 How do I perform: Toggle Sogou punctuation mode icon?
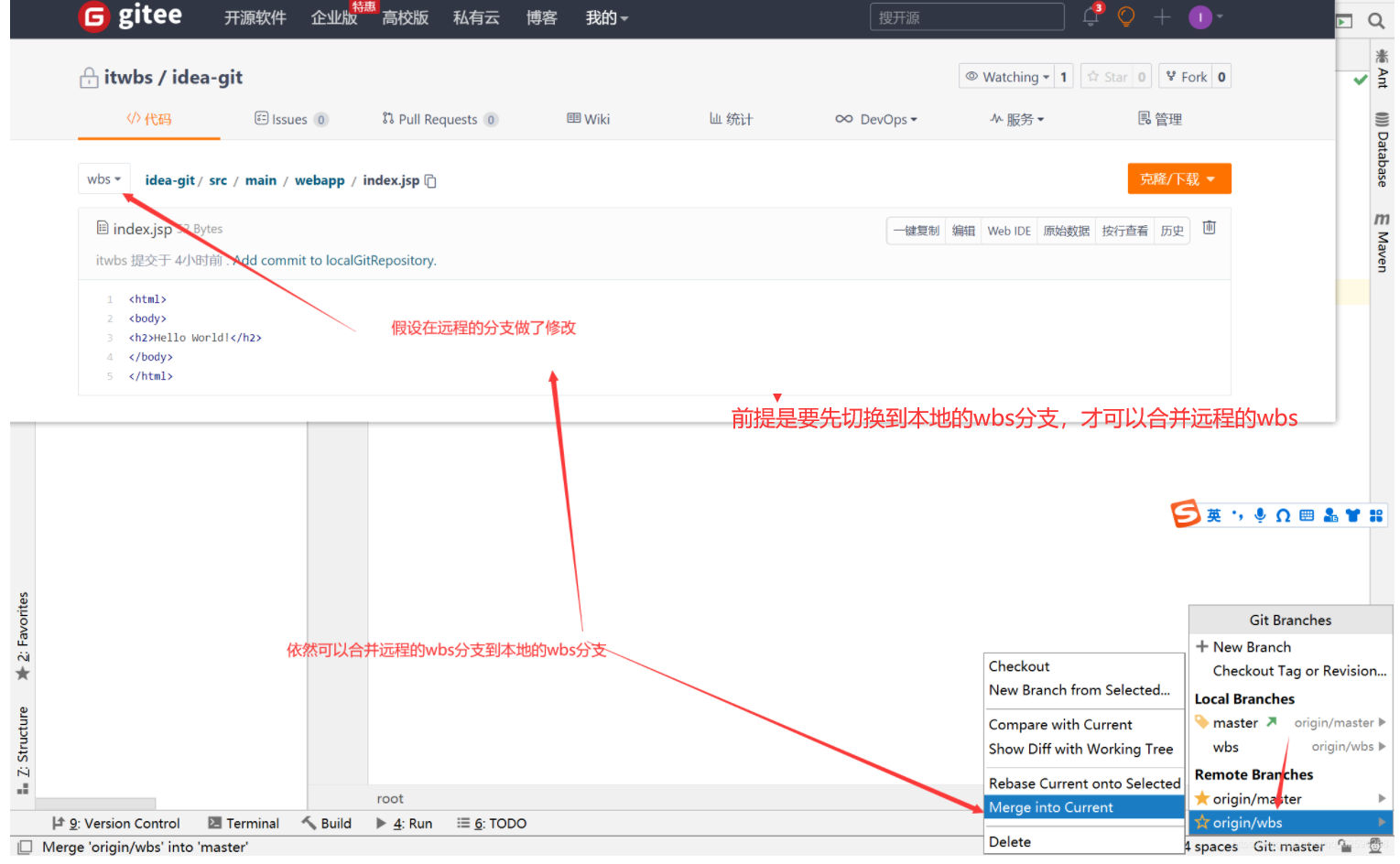1237,515
